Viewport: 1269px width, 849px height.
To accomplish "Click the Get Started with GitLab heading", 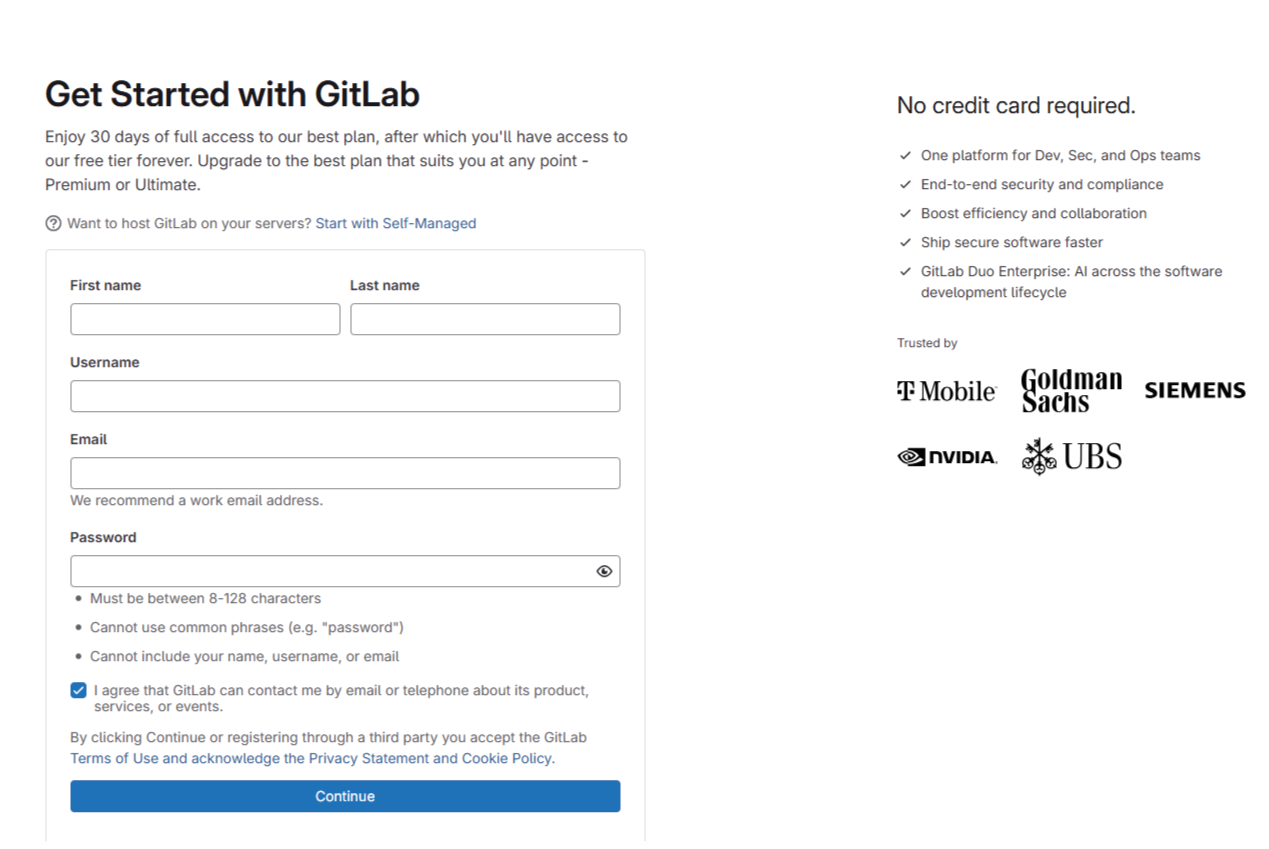I will click(232, 94).
